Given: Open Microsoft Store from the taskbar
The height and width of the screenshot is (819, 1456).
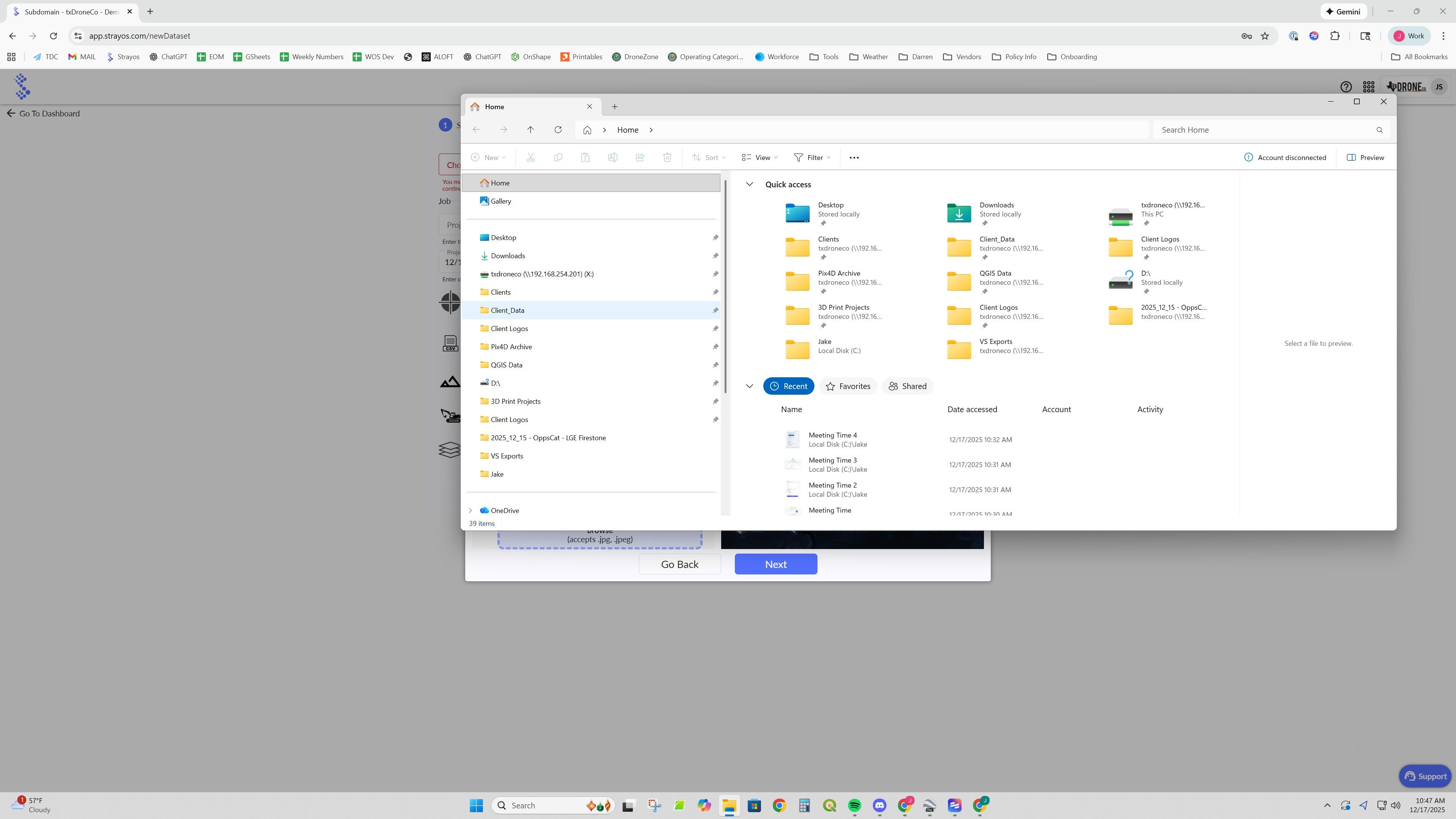Looking at the screenshot, I should click(x=754, y=805).
